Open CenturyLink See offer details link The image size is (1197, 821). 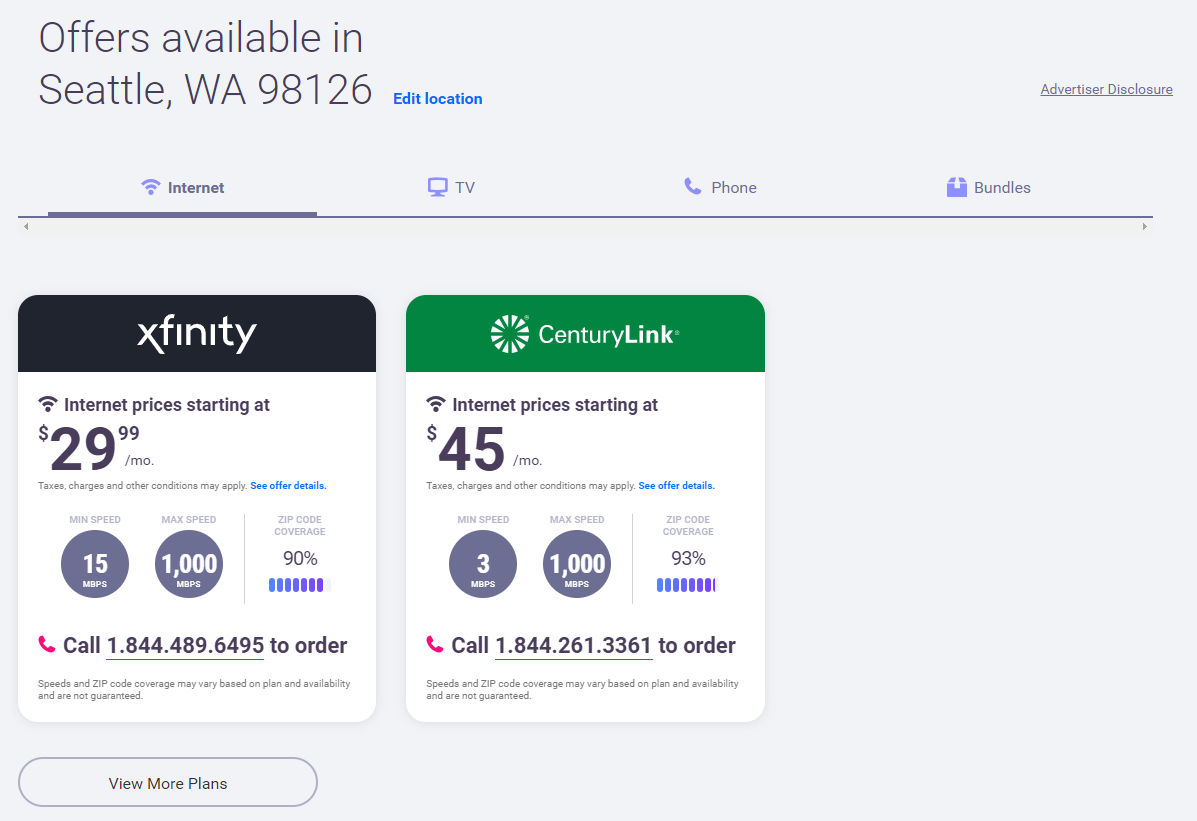pos(676,486)
